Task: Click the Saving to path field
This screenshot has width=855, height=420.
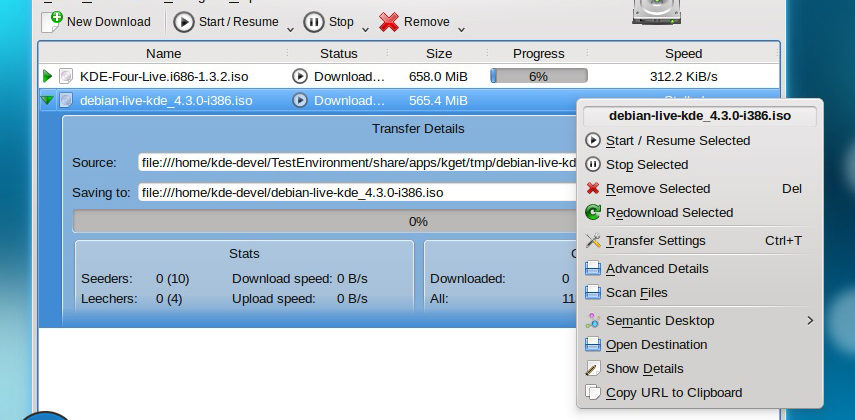Action: (x=358, y=193)
